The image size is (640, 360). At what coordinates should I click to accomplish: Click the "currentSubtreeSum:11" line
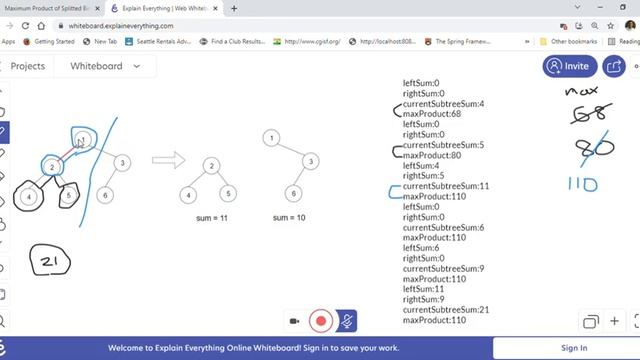click(446, 186)
